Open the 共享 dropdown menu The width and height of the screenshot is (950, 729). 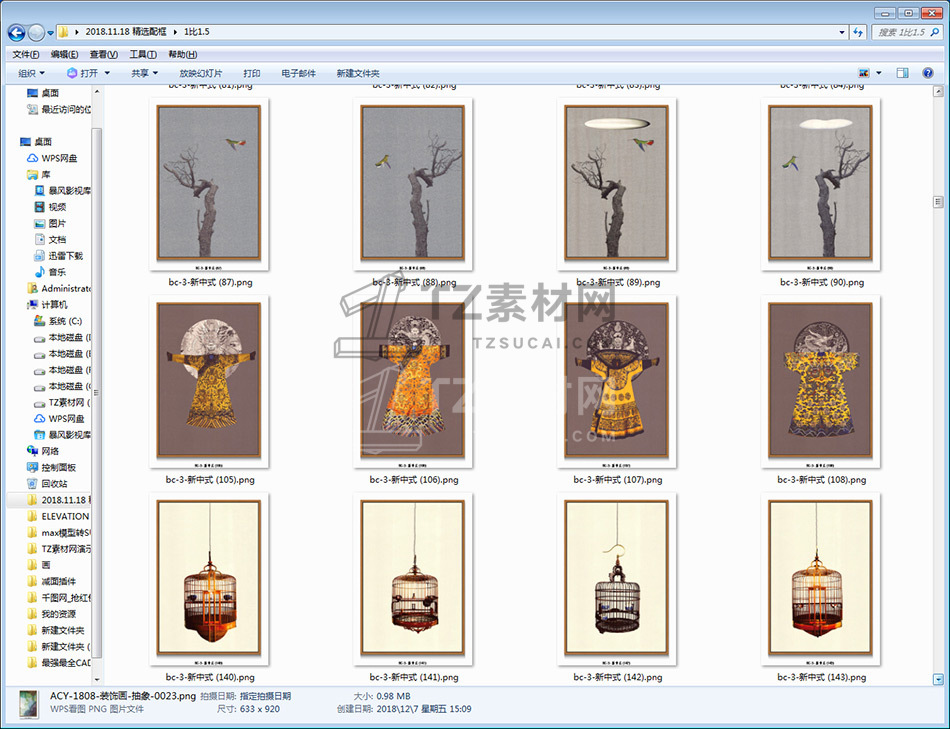pyautogui.click(x=145, y=73)
